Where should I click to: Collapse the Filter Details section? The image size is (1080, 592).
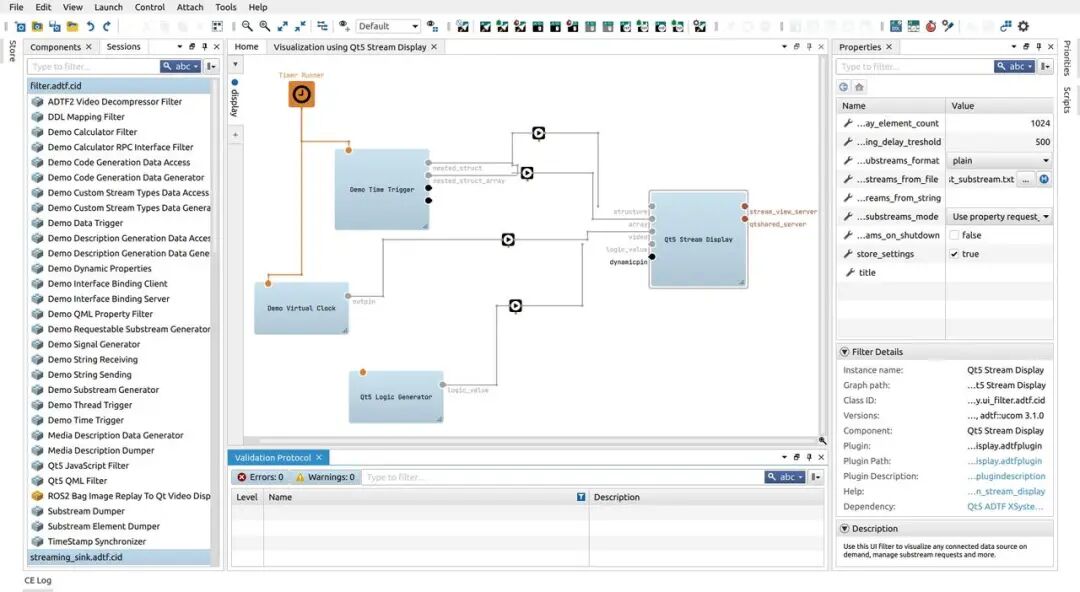click(x=845, y=352)
